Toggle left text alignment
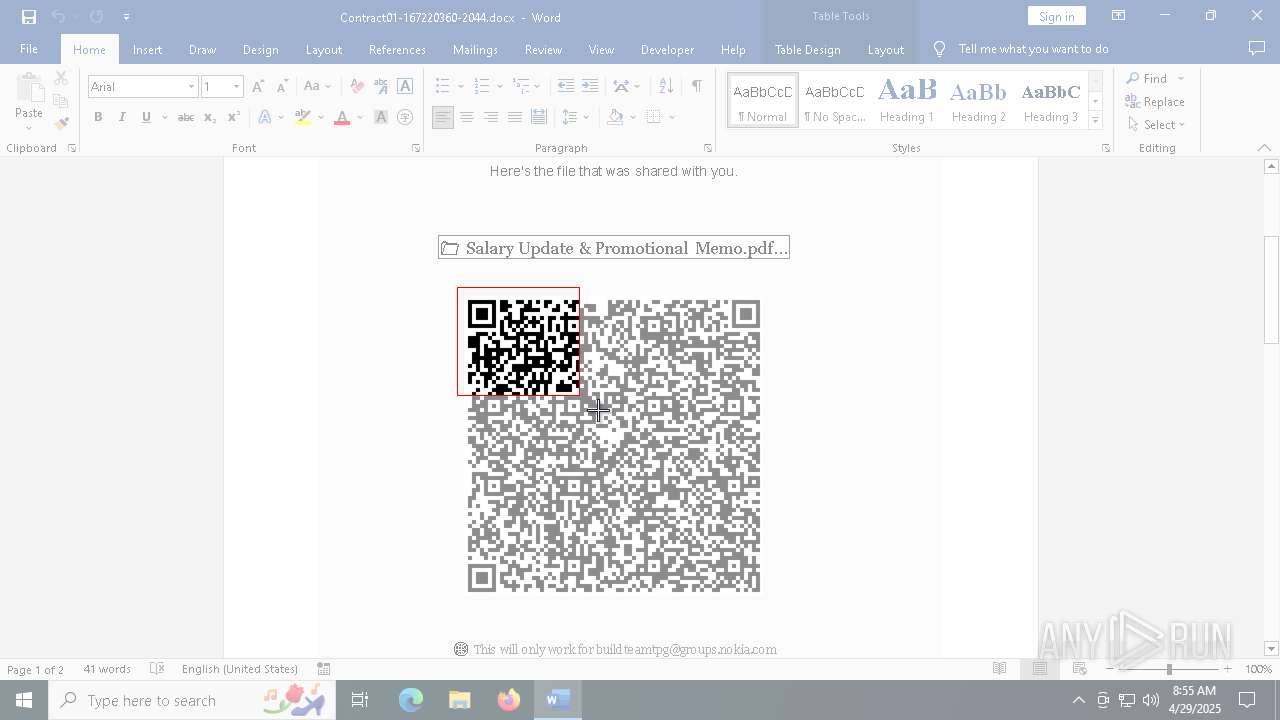 pyautogui.click(x=443, y=117)
